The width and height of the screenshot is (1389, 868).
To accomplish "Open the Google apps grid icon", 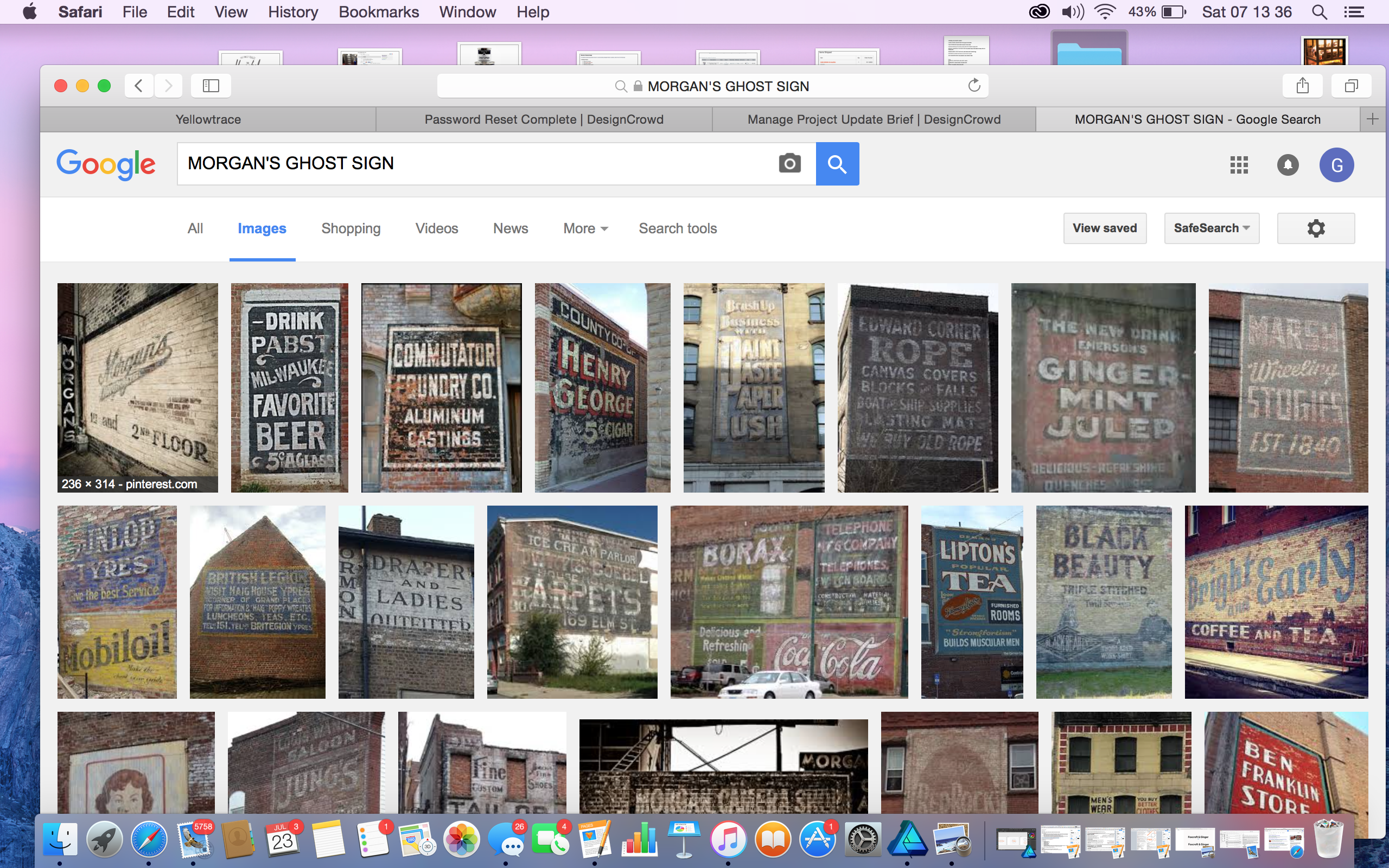I will (1239, 165).
